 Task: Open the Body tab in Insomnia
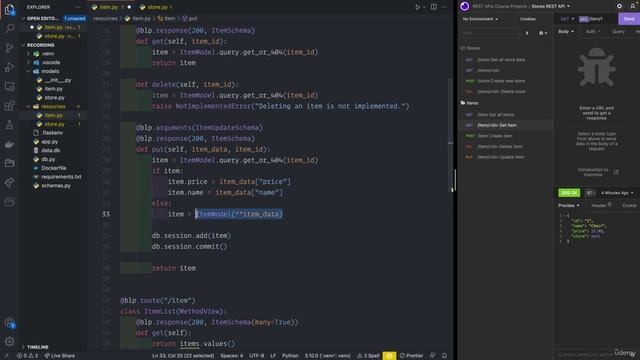[x=566, y=31]
